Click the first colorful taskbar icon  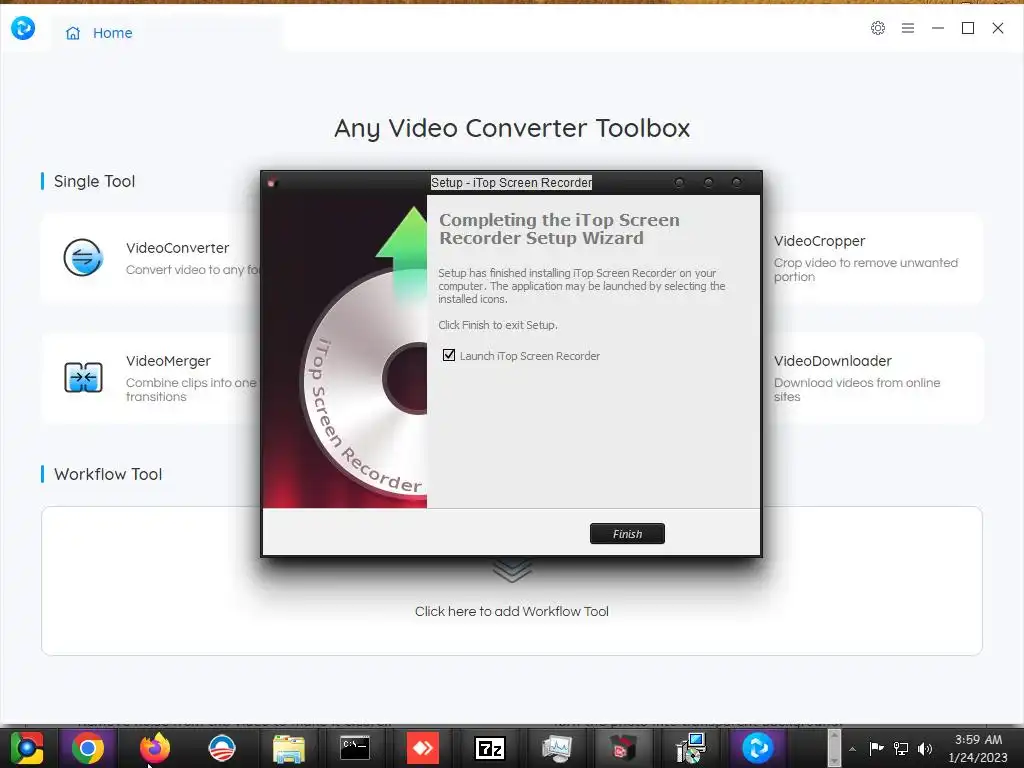click(x=27, y=748)
